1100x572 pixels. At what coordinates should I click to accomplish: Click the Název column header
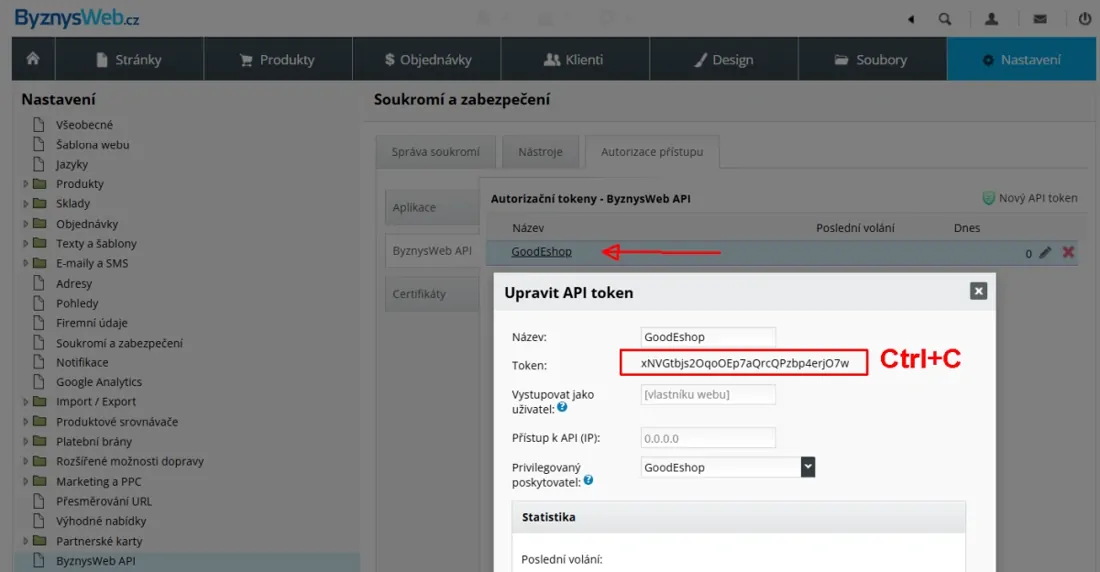[x=528, y=228]
